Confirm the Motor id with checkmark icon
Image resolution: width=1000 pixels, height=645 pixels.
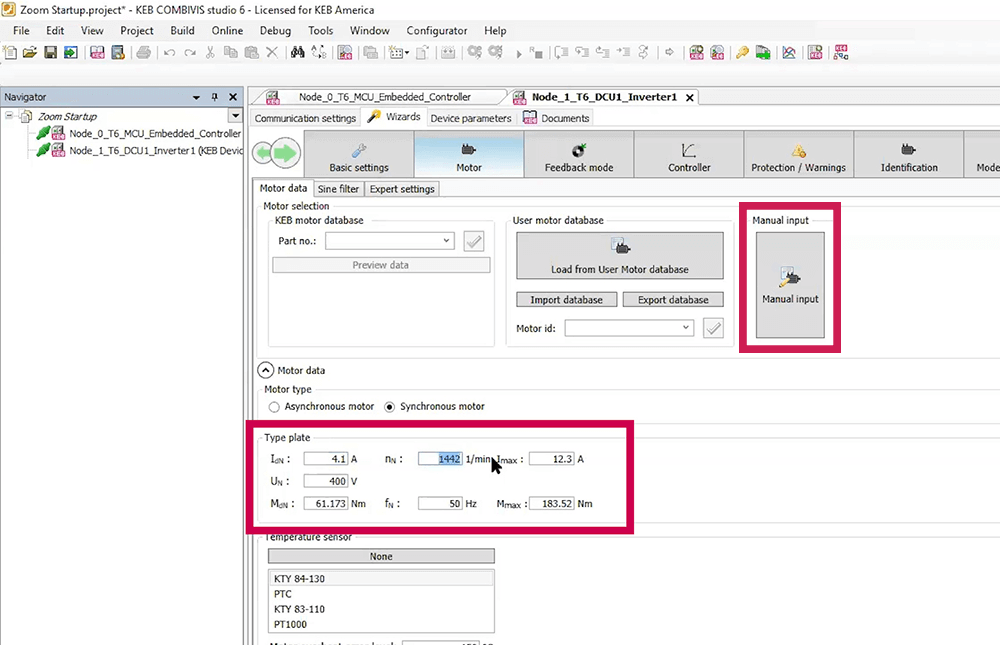pos(713,329)
